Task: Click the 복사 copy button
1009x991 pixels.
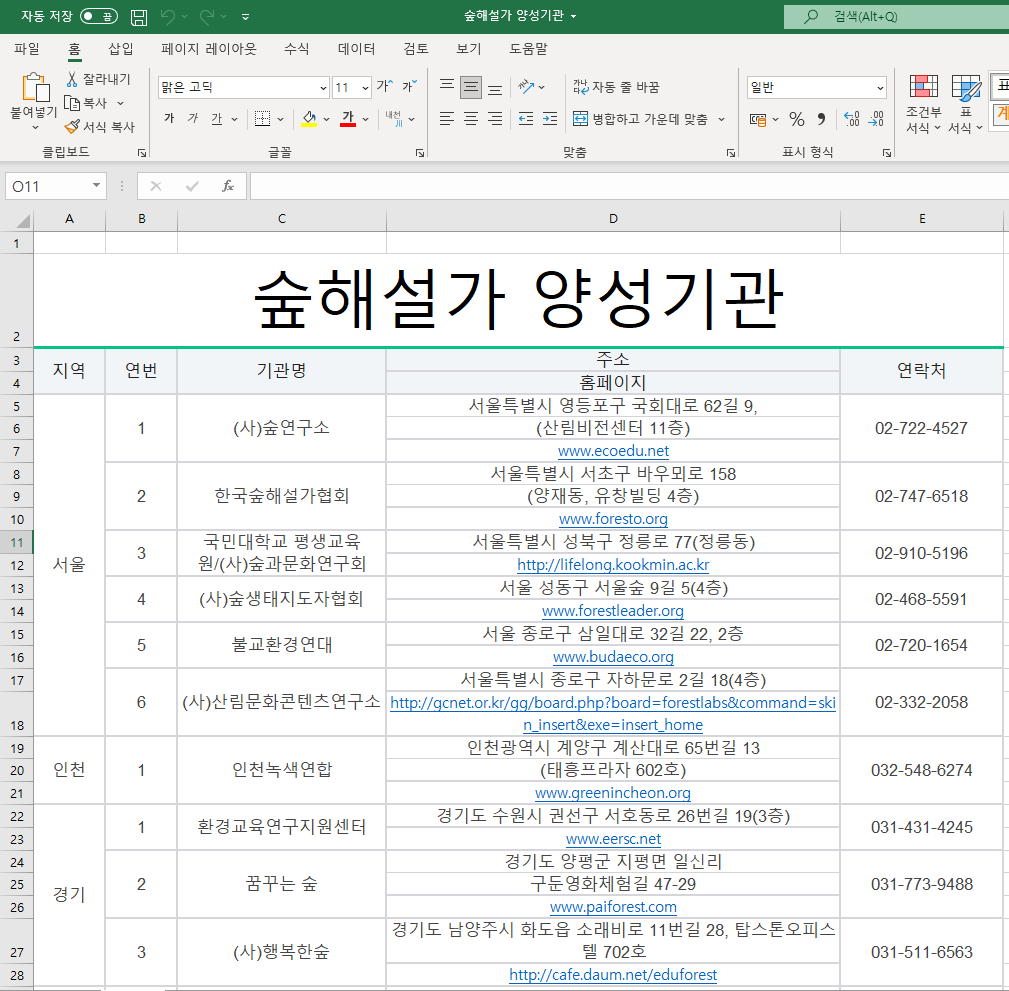Action: [87, 103]
